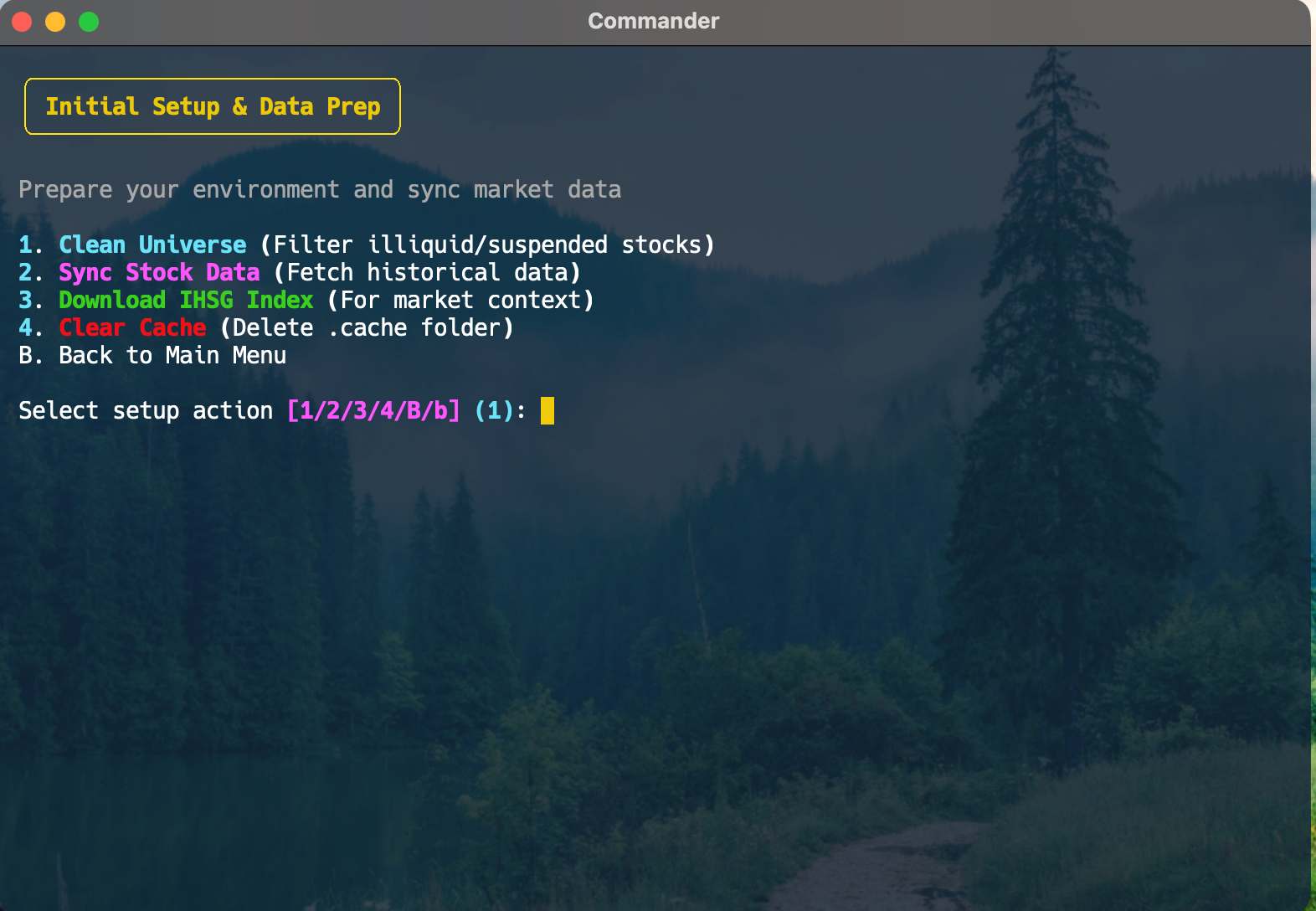Click the yellow block cursor input position
The width and height of the screenshot is (1316, 911).
click(547, 410)
